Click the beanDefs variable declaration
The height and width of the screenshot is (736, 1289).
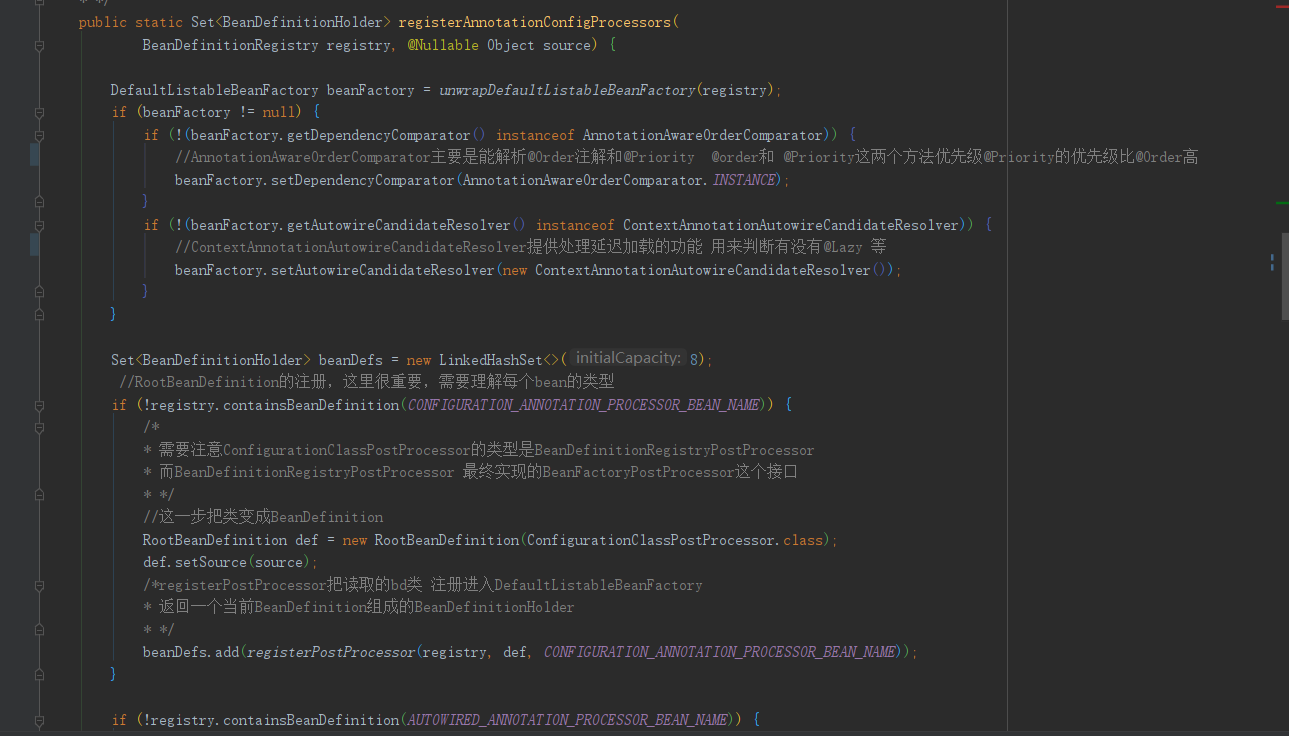[351, 360]
